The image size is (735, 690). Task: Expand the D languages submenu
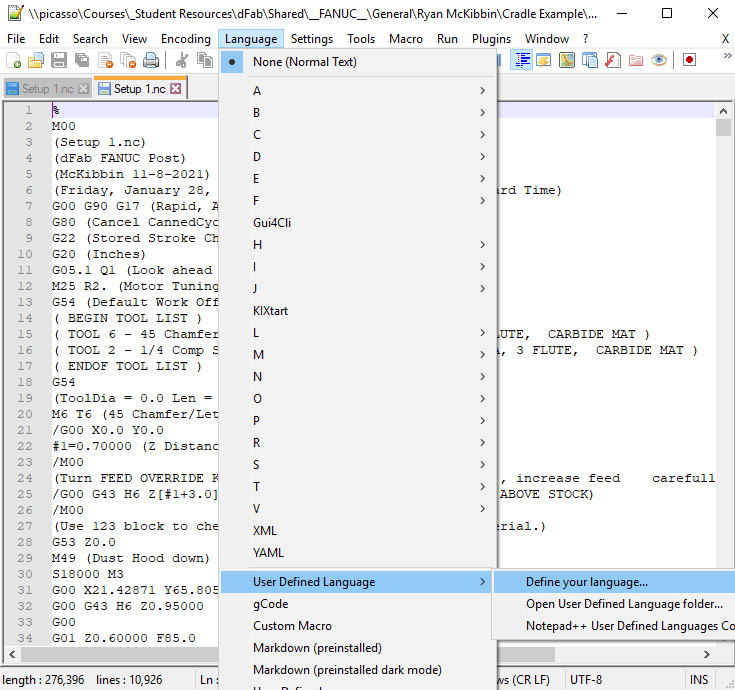click(x=358, y=157)
